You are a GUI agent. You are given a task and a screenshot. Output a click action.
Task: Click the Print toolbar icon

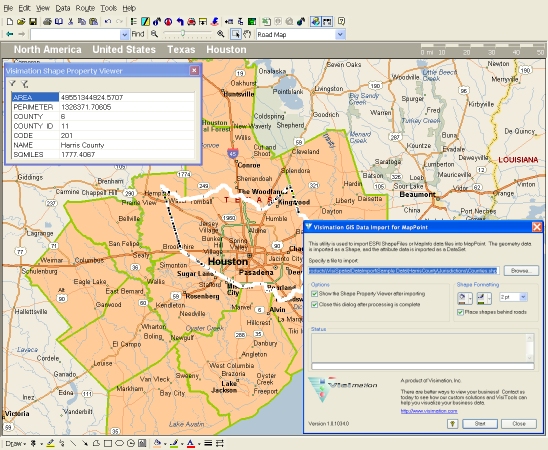pos(47,22)
